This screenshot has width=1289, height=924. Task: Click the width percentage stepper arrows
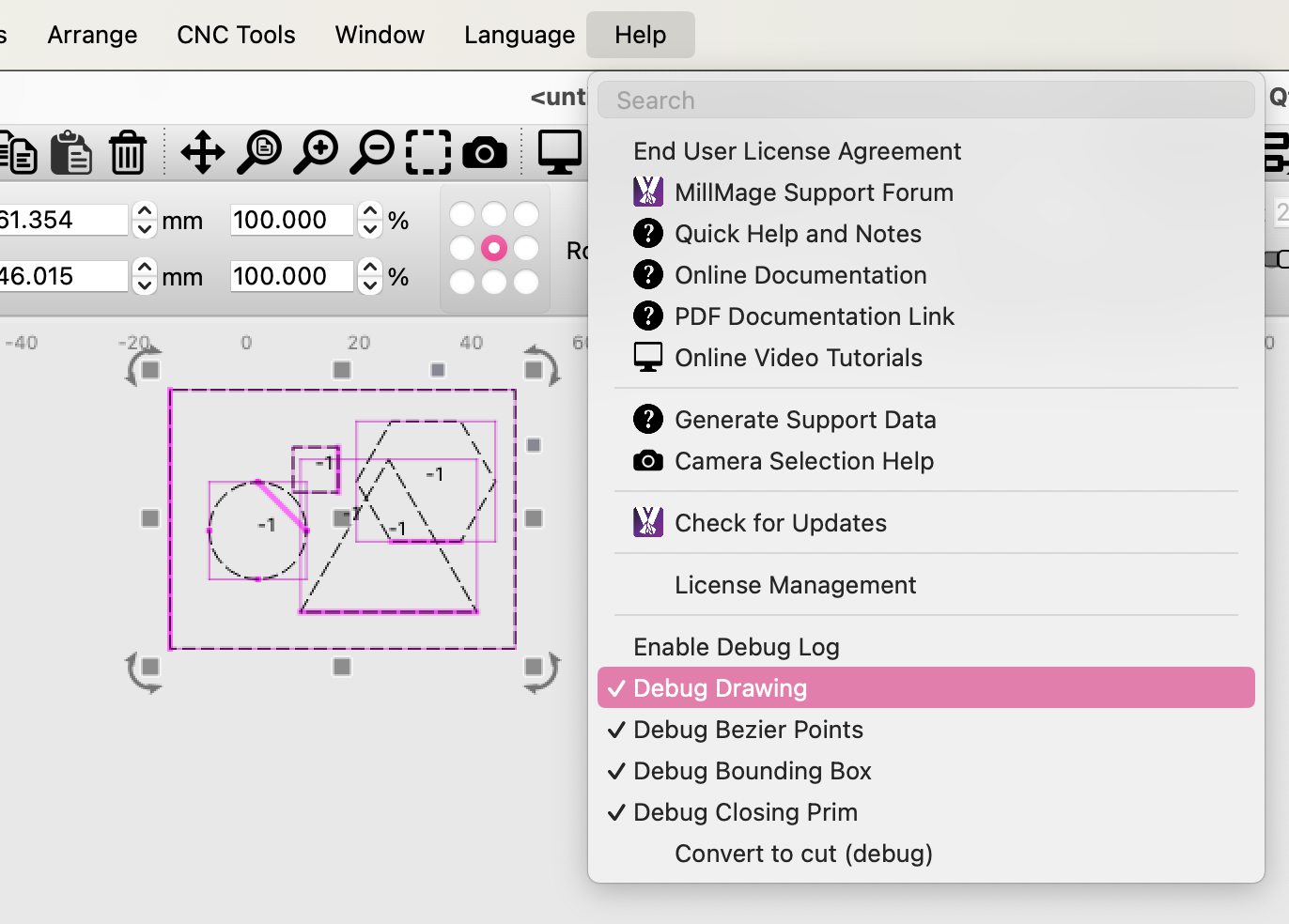coord(371,220)
